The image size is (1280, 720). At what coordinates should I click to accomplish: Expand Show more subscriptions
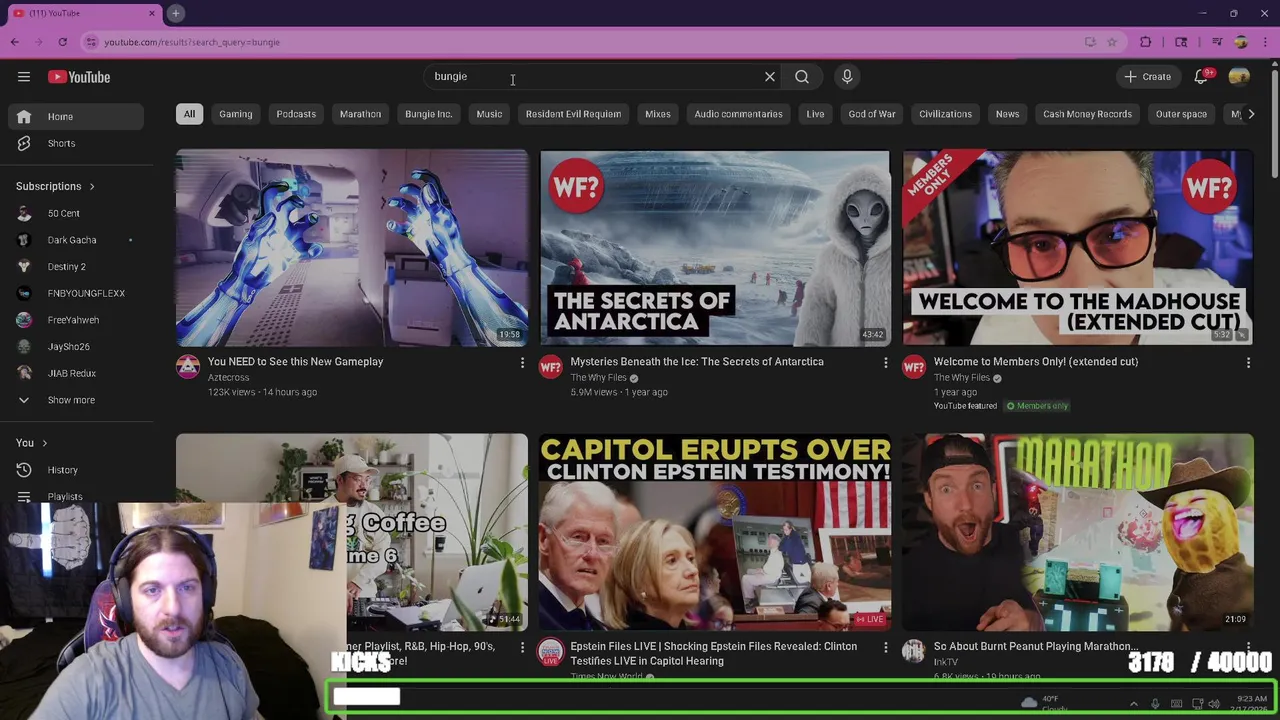[77, 400]
